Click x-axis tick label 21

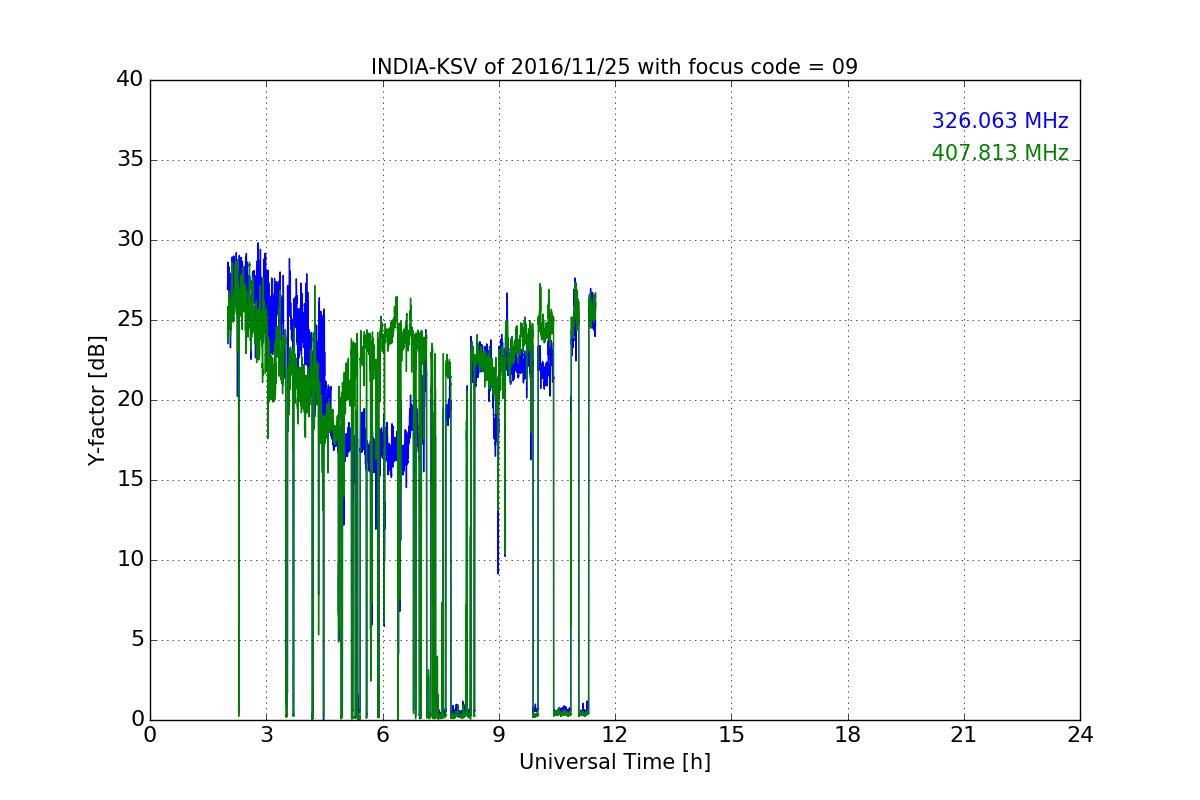coord(963,735)
